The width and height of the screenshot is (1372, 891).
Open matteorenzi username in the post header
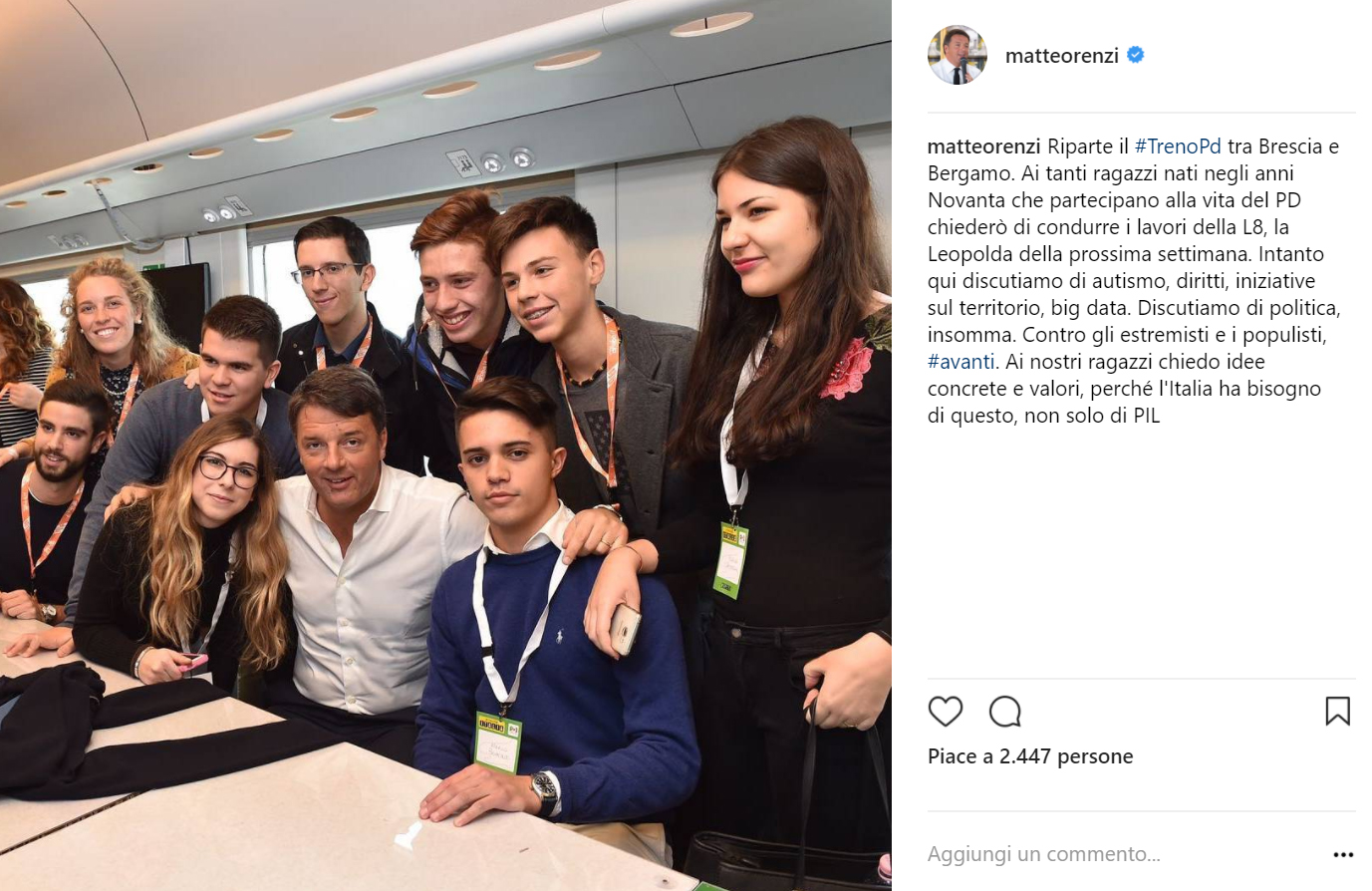click(x=1061, y=56)
